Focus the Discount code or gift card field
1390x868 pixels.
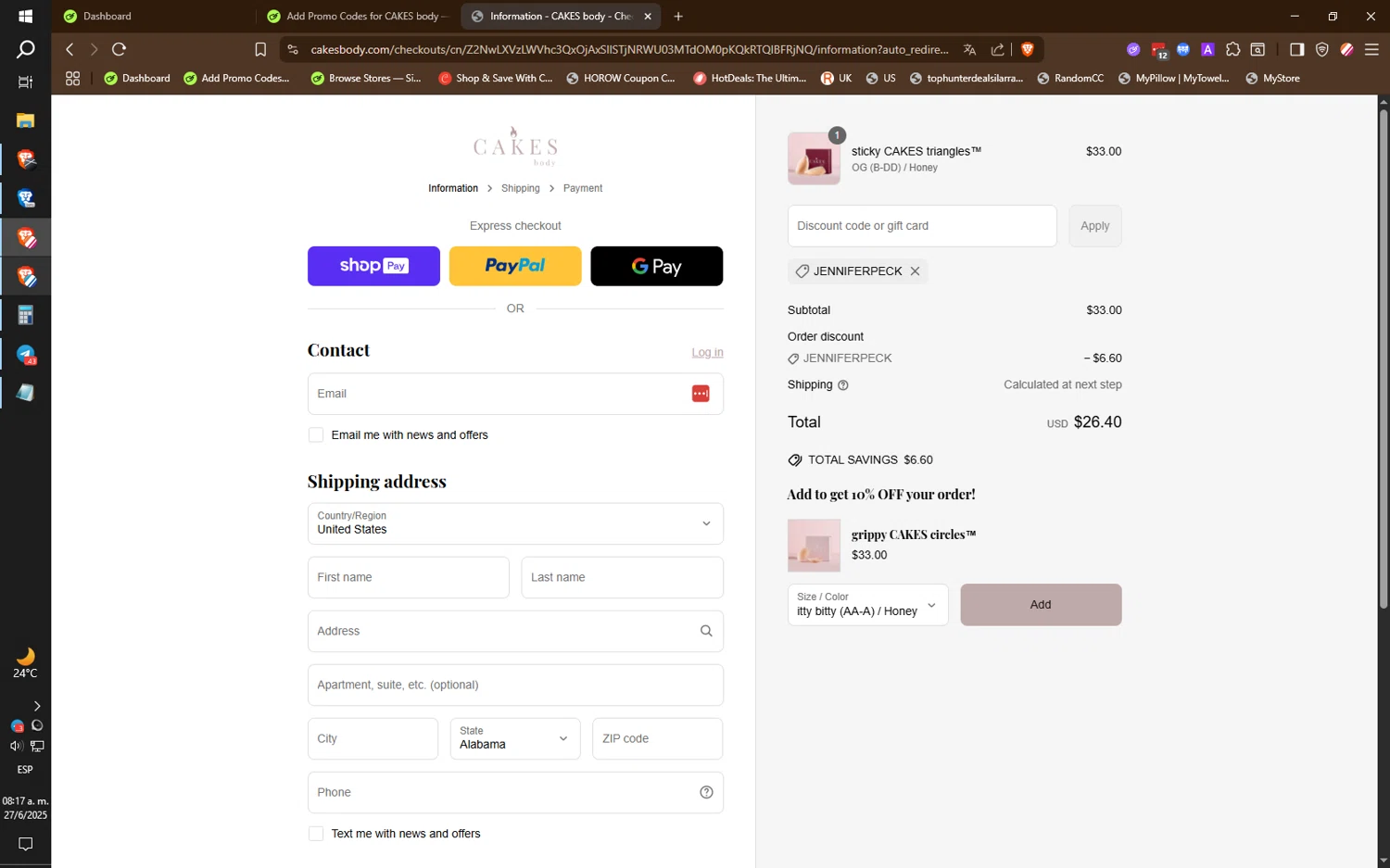click(x=922, y=226)
